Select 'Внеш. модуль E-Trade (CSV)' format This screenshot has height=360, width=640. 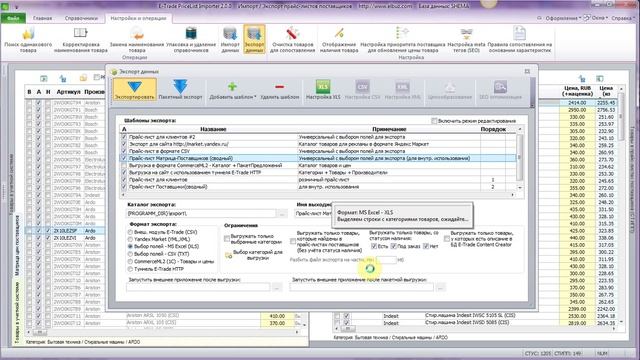coord(130,232)
